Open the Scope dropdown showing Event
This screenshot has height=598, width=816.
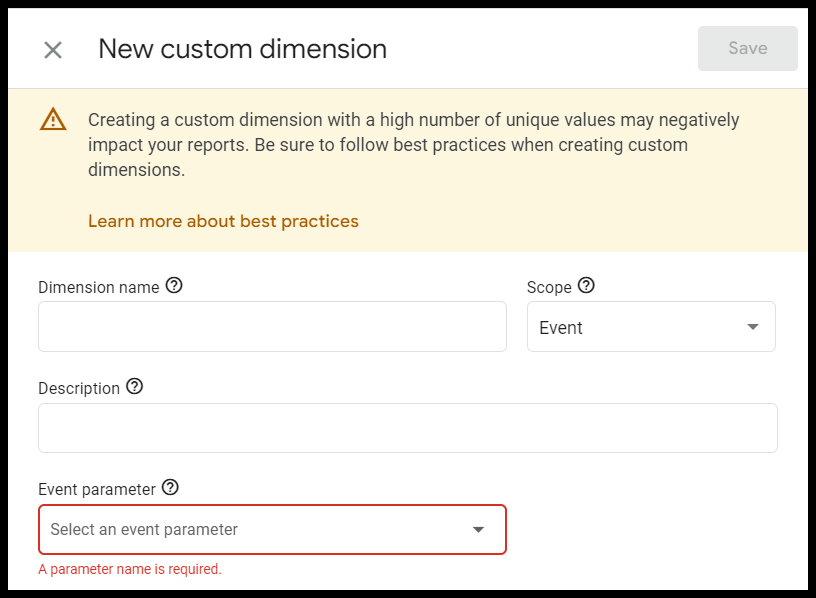tap(651, 327)
